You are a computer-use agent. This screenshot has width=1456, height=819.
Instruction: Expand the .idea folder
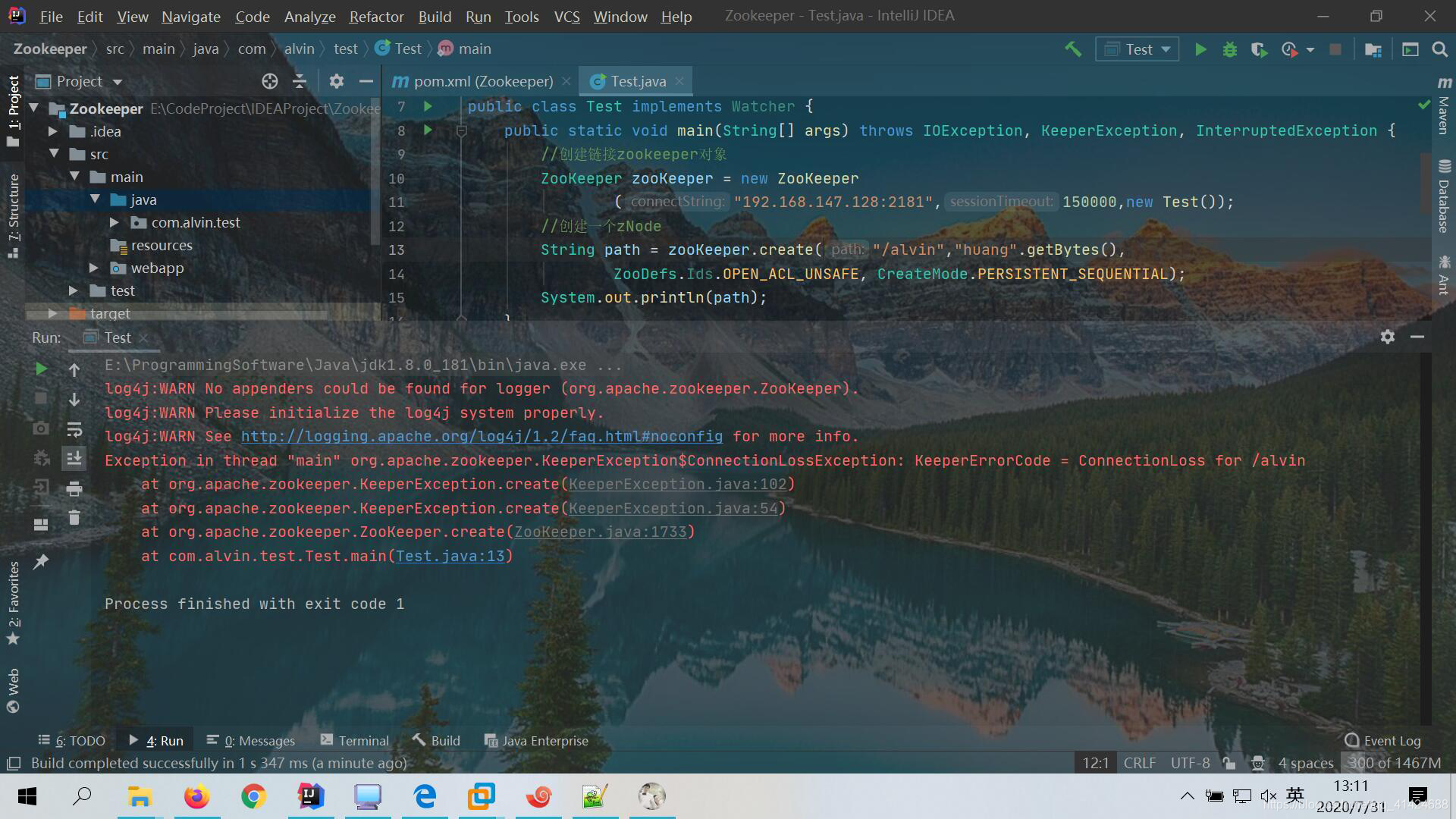pyautogui.click(x=53, y=131)
